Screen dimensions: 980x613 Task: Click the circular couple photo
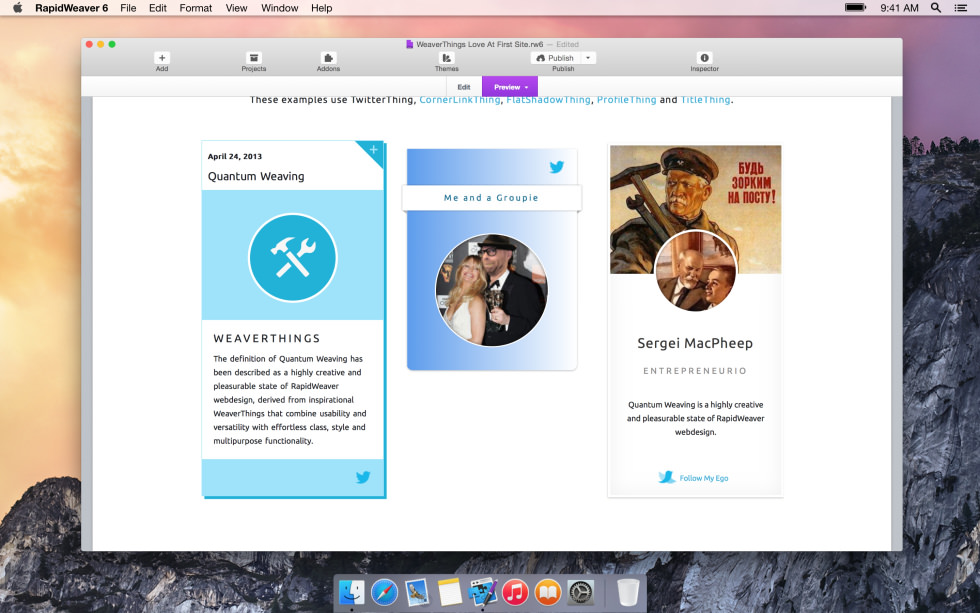[491, 290]
